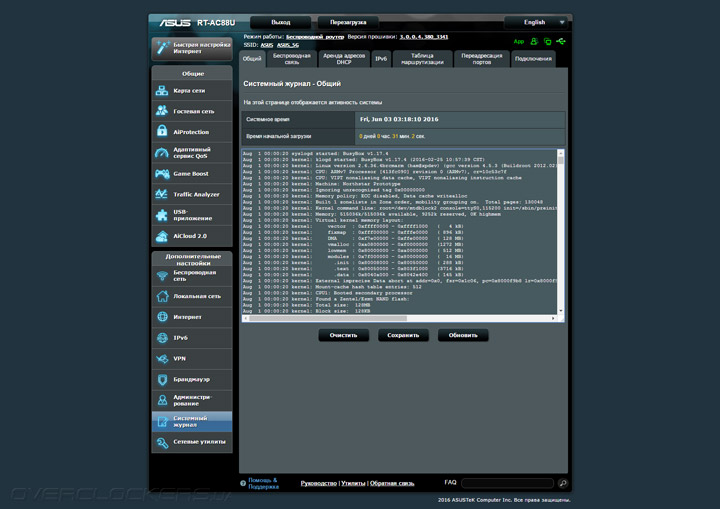Click the green network clients status icon

point(547,41)
